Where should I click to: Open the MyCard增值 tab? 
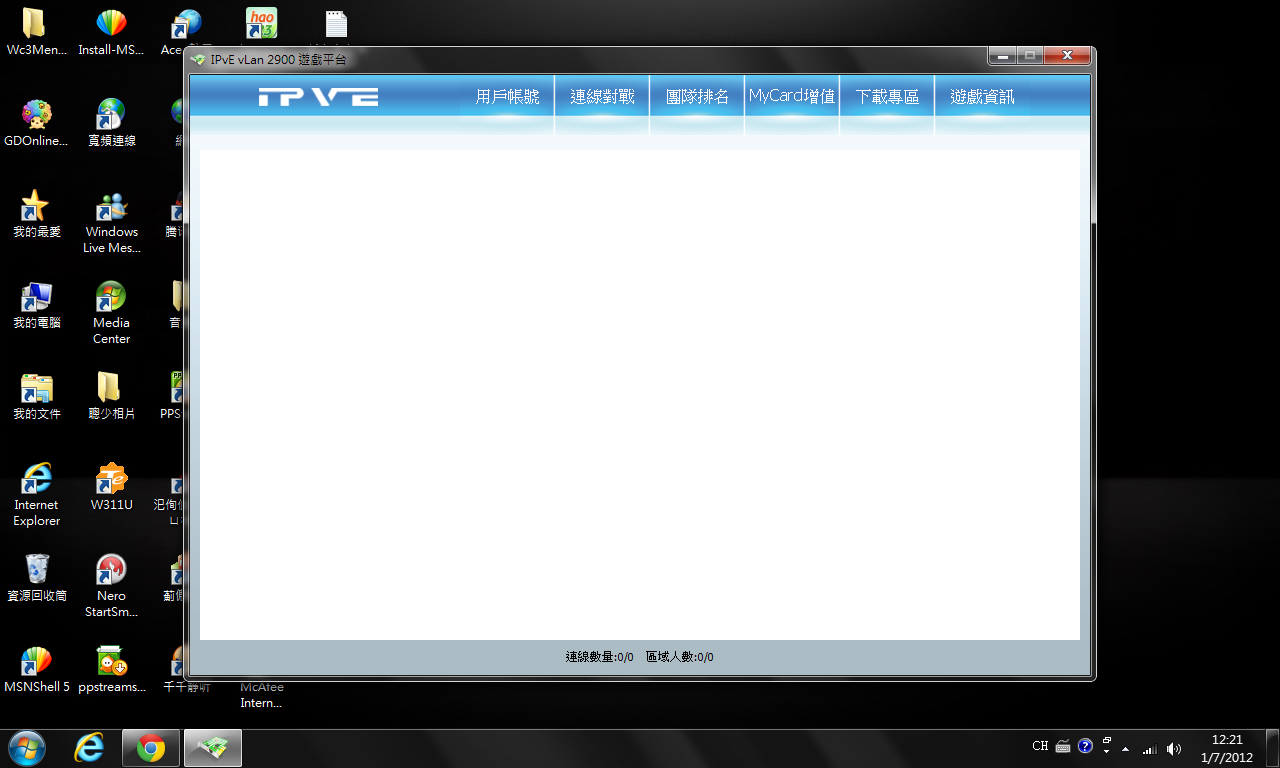coord(792,97)
